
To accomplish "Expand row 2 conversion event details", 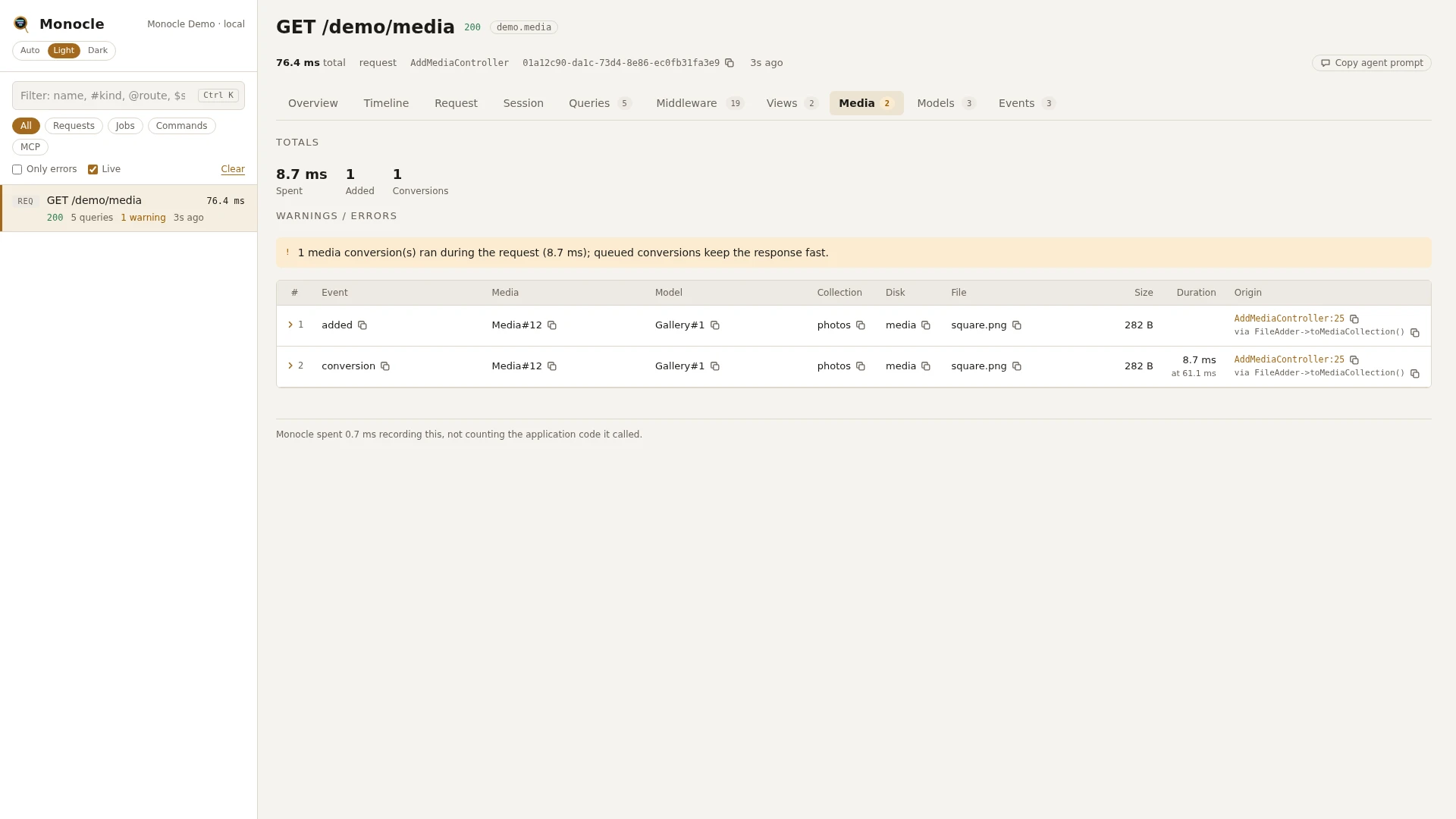I will click(290, 366).
